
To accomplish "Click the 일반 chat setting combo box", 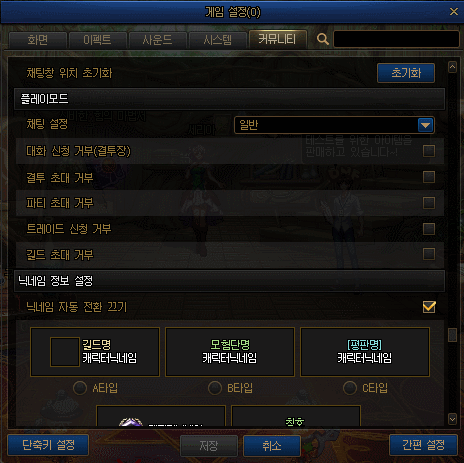I will 334,125.
